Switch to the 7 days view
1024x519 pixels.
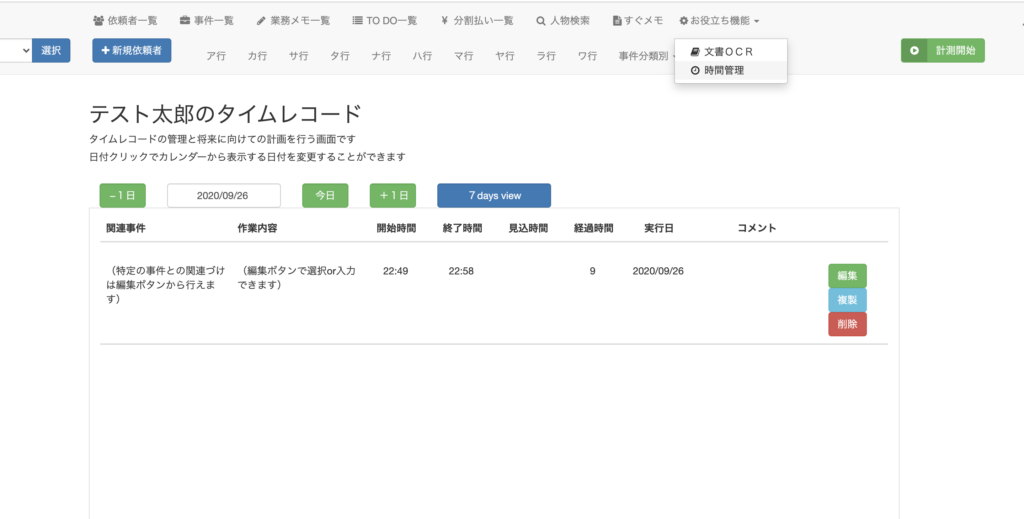pos(494,196)
